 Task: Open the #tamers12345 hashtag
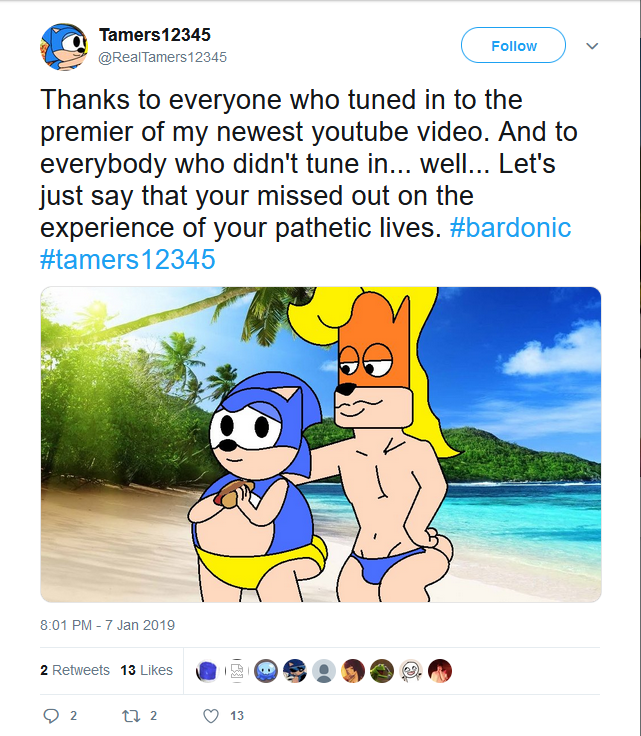(127, 259)
